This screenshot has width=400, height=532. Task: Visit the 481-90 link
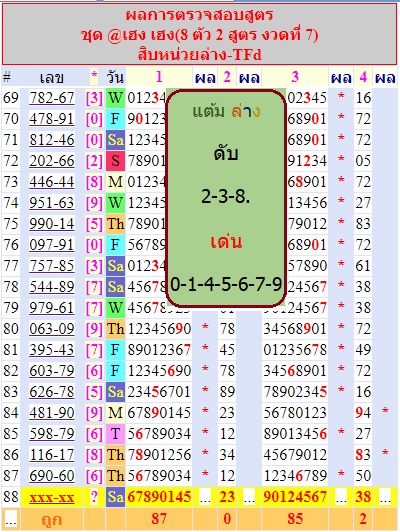52,413
